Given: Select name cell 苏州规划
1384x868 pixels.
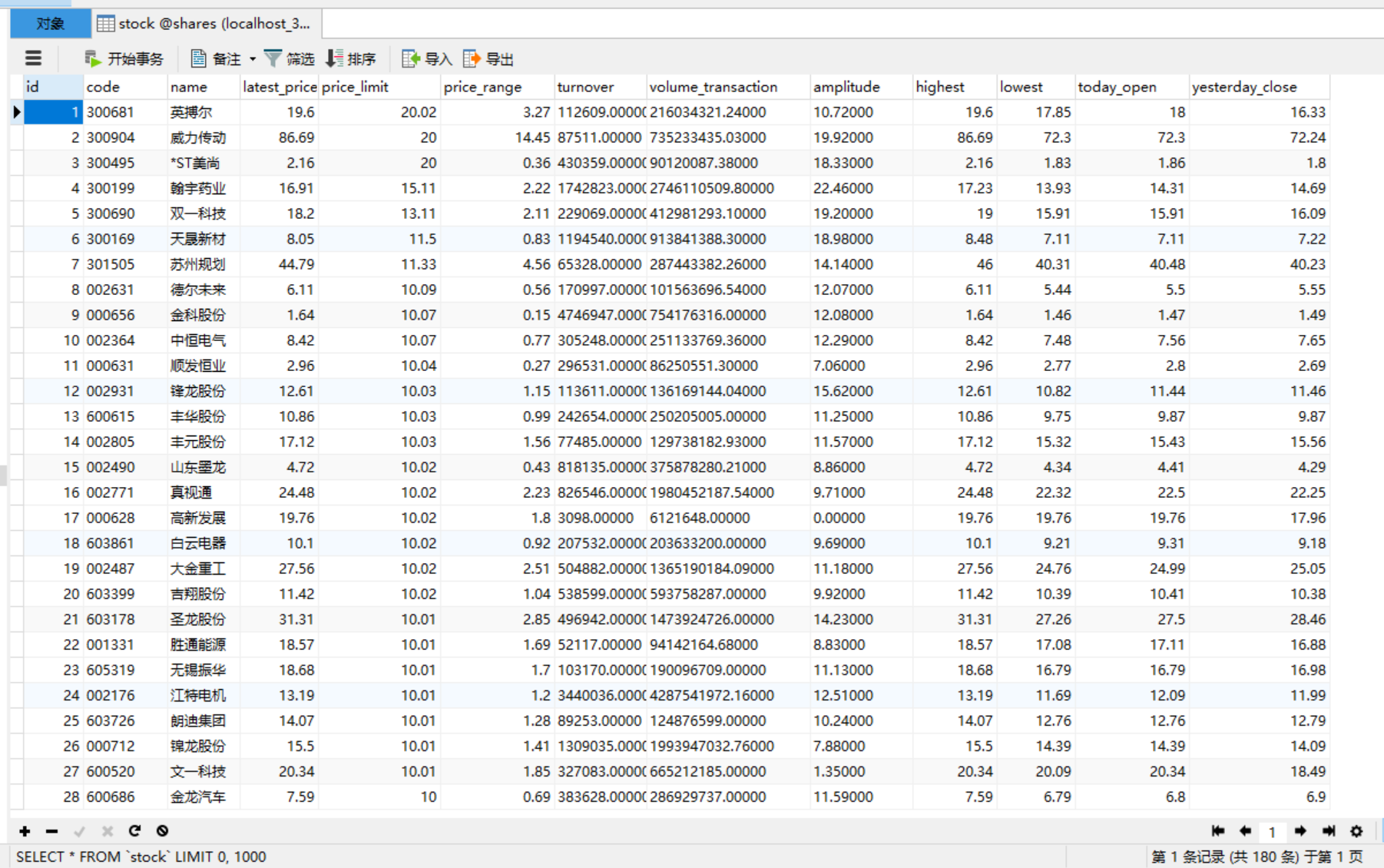Looking at the screenshot, I should pyautogui.click(x=204, y=264).
